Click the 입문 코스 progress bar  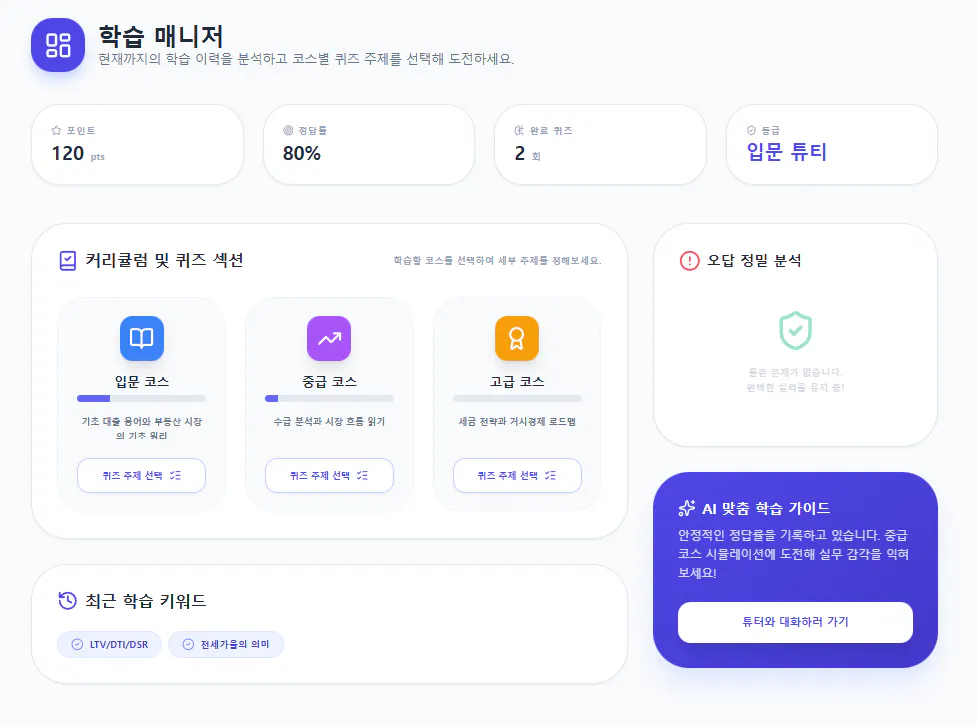141,398
